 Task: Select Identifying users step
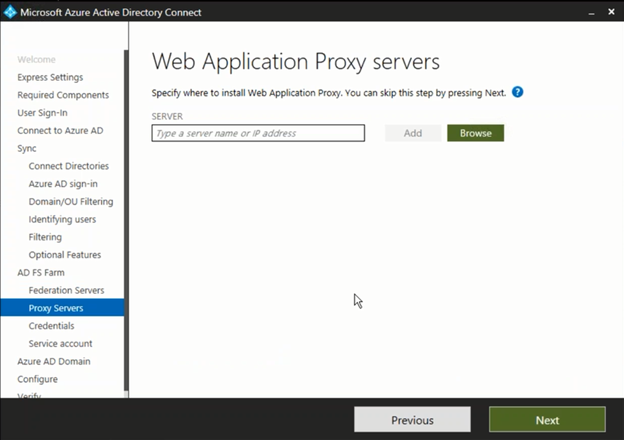[62, 219]
